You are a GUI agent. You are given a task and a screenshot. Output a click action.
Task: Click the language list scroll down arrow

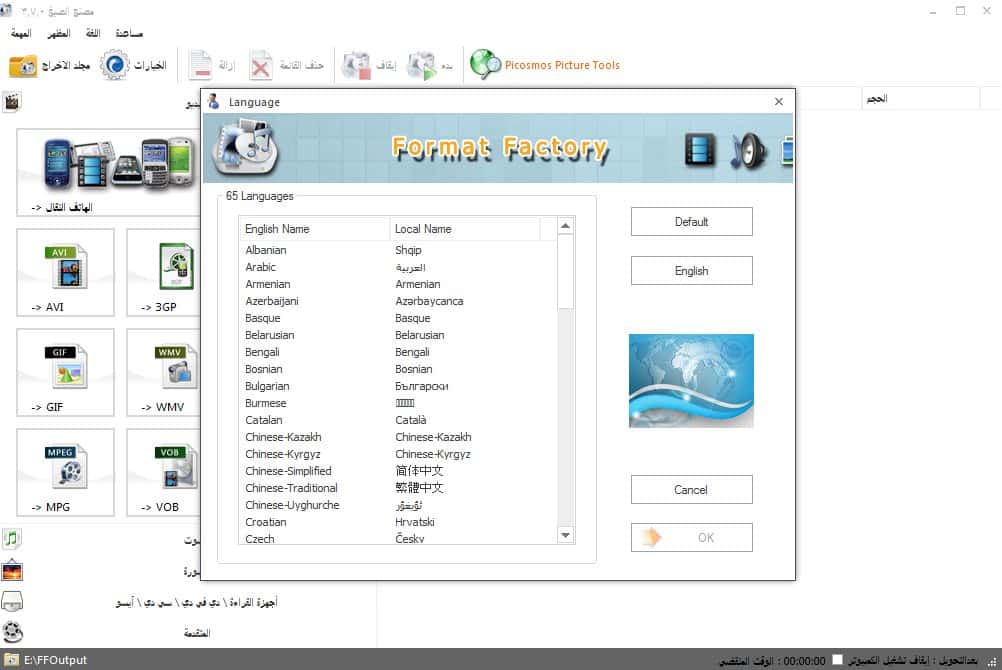click(x=565, y=536)
